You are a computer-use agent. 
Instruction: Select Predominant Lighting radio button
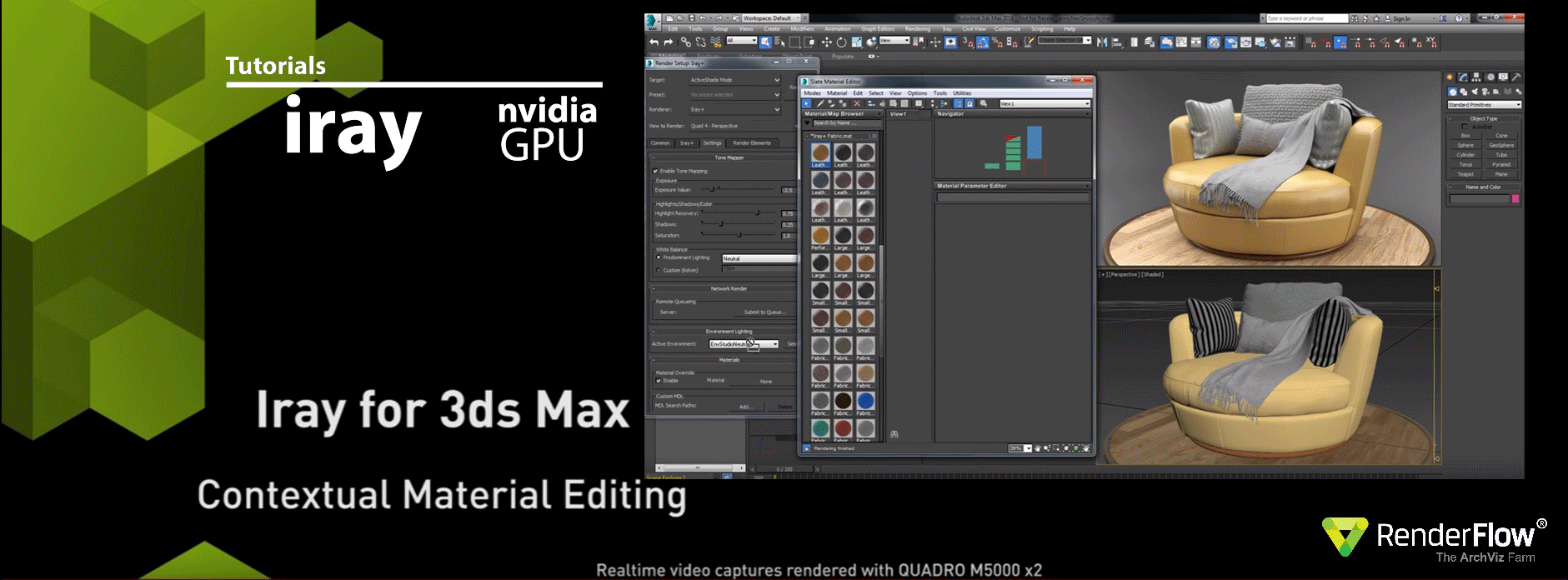659,257
